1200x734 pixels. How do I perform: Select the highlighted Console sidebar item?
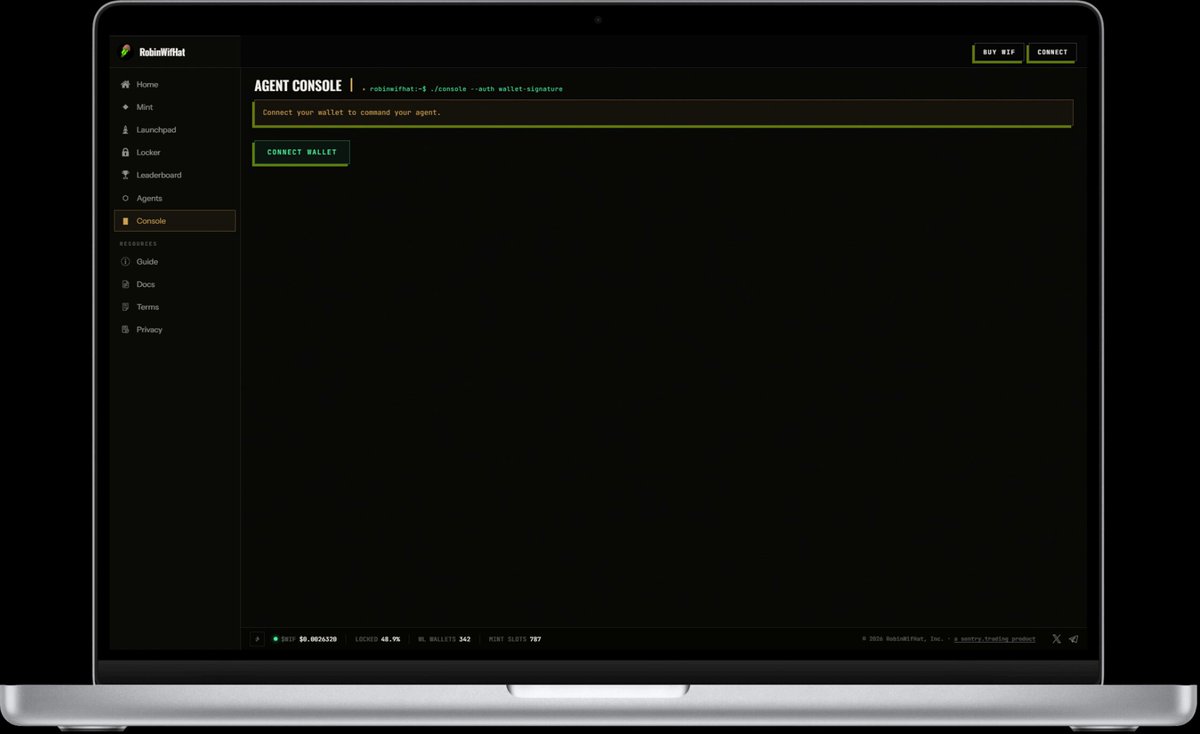[x=175, y=221]
